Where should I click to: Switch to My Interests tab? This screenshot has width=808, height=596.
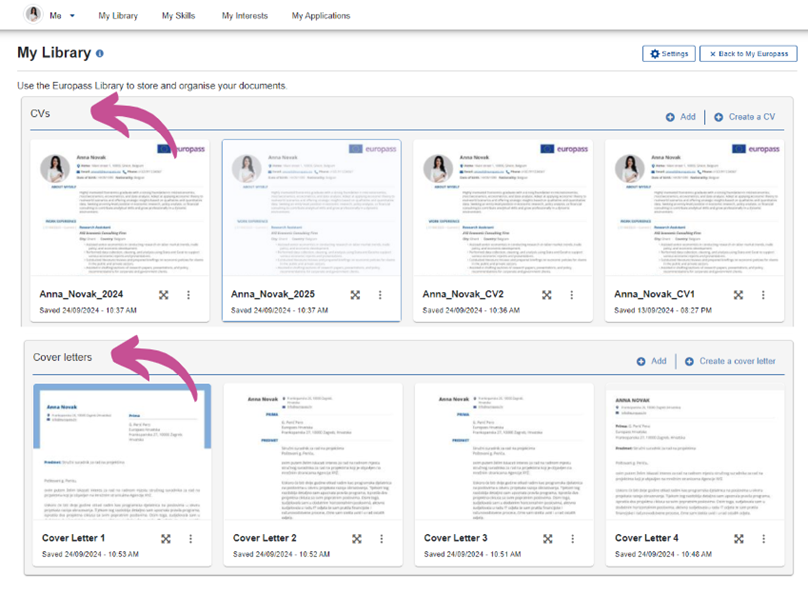click(245, 16)
